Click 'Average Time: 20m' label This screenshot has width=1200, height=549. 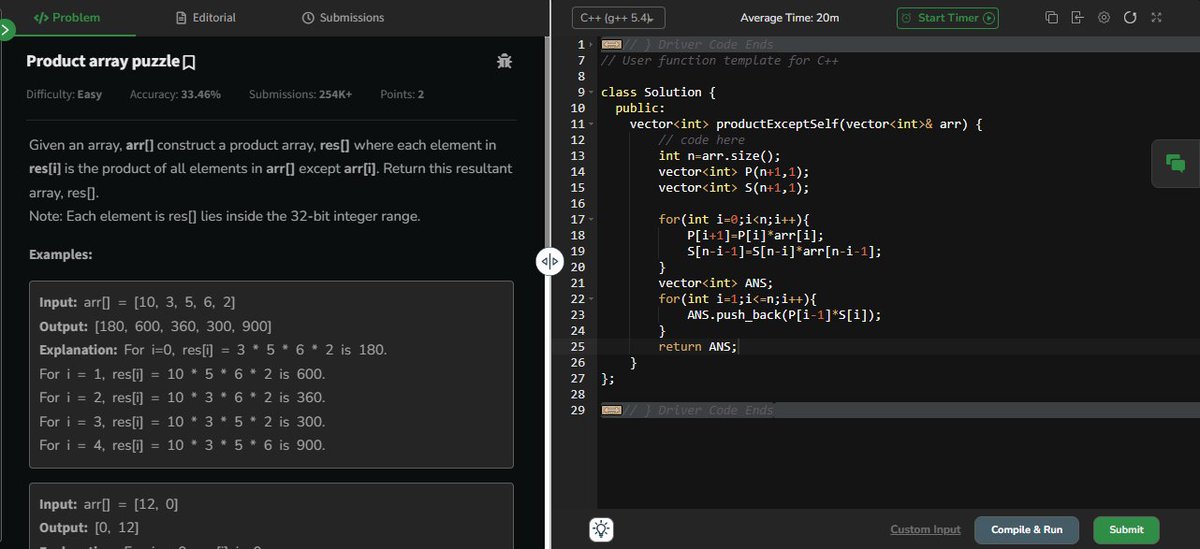pyautogui.click(x=790, y=18)
